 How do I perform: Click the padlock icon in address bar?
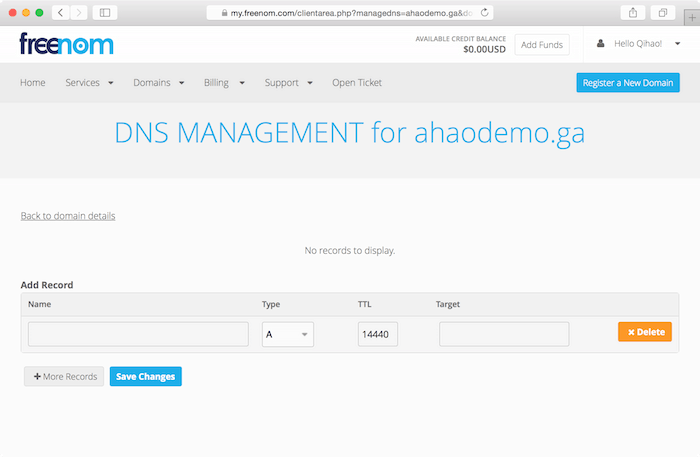pyautogui.click(x=225, y=13)
